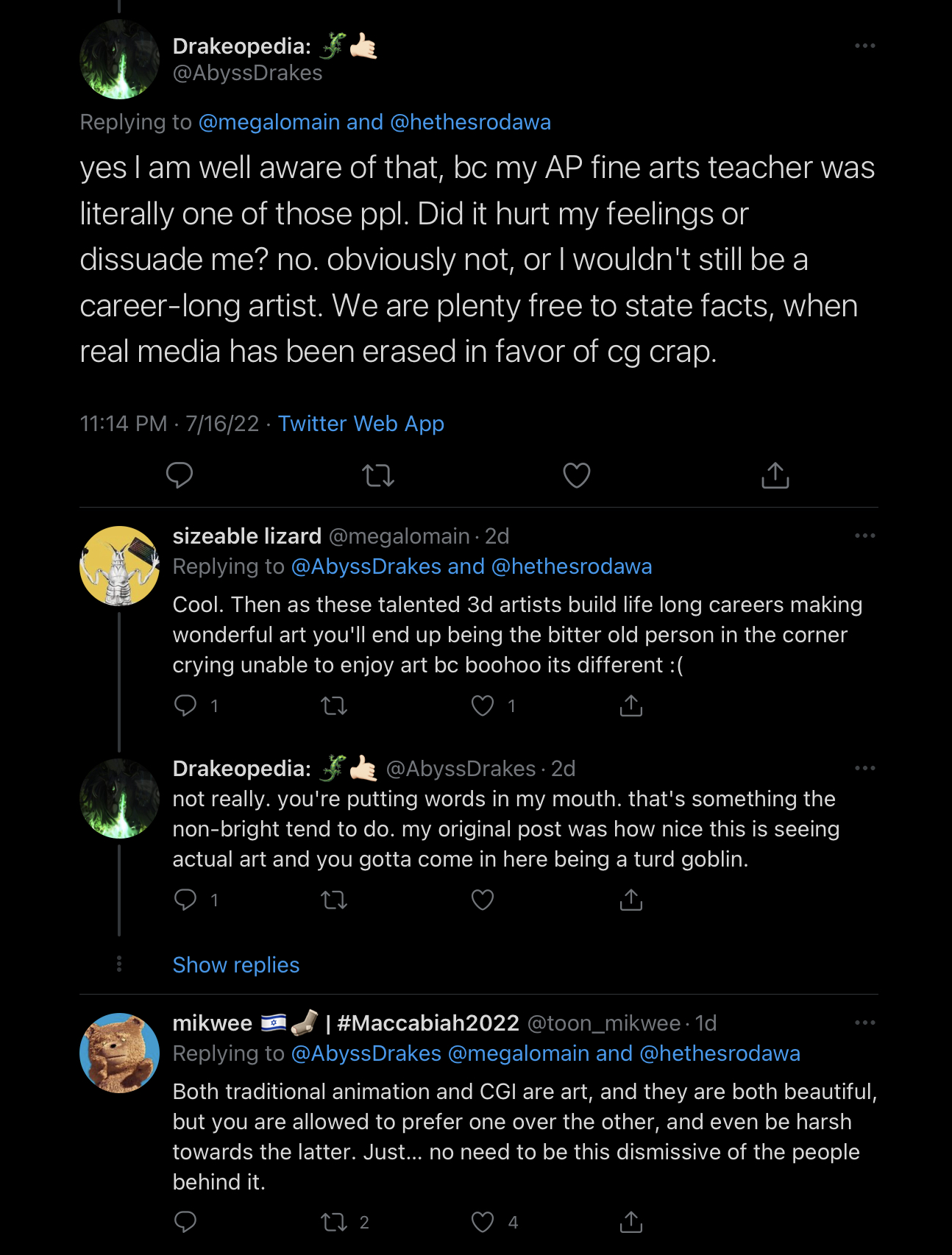Open mikwee's bear avatar profile
This screenshot has height=1255, width=952.
tap(119, 1053)
